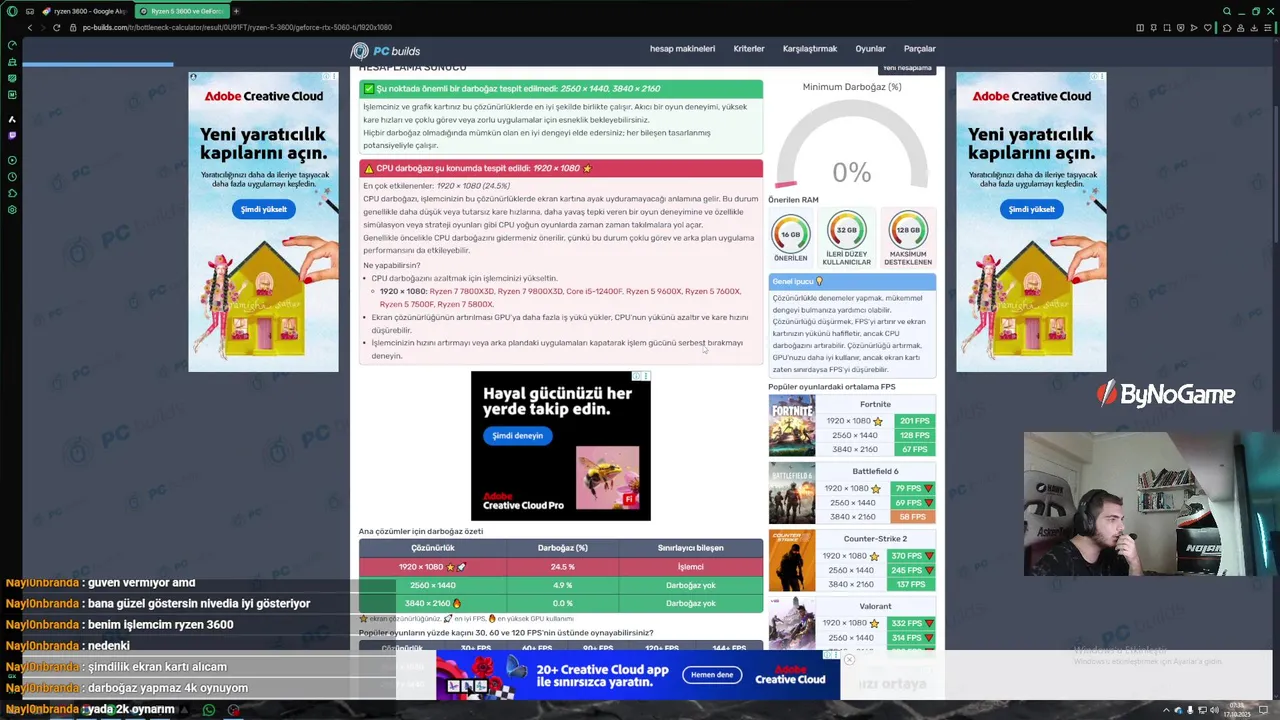This screenshot has width=1280, height=720.
Task: Click the Valorant 332 FPS value
Action: click(911, 623)
